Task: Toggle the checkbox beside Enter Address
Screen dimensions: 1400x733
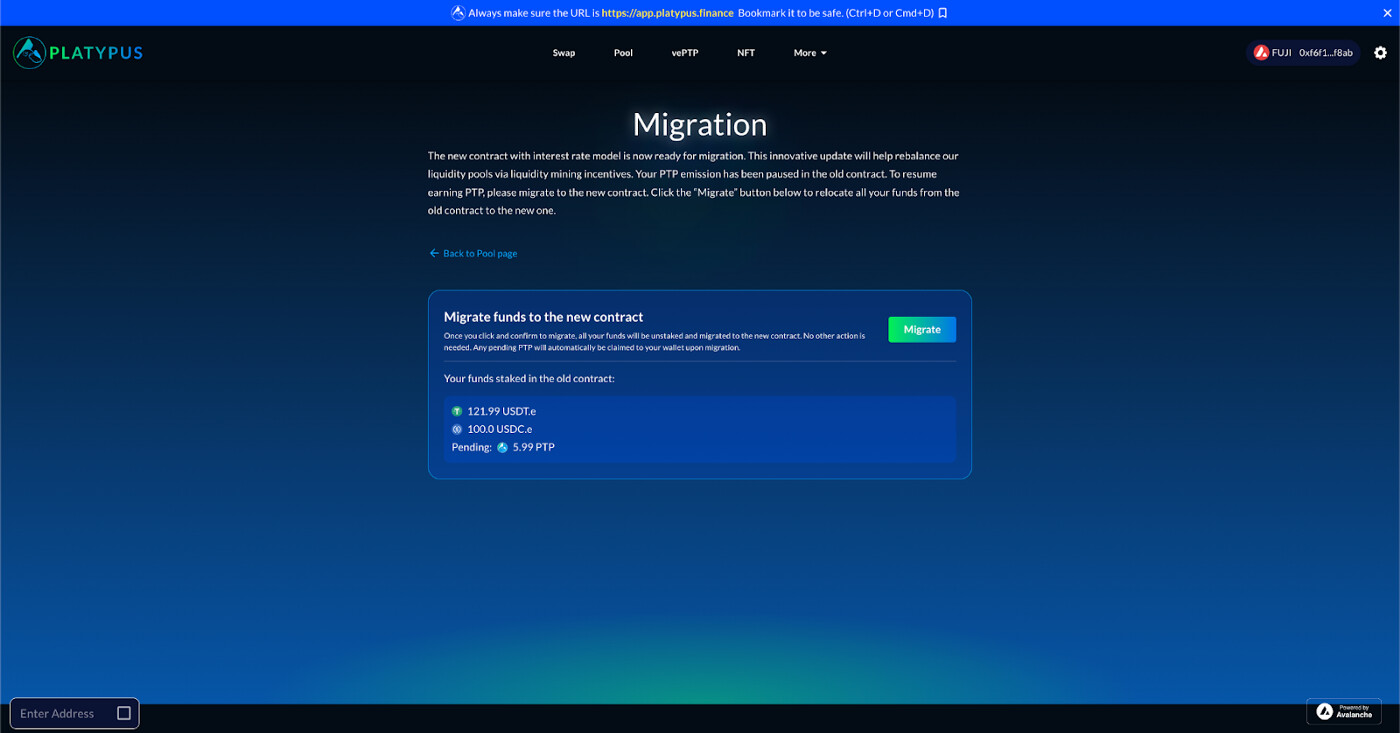Action: click(x=124, y=713)
